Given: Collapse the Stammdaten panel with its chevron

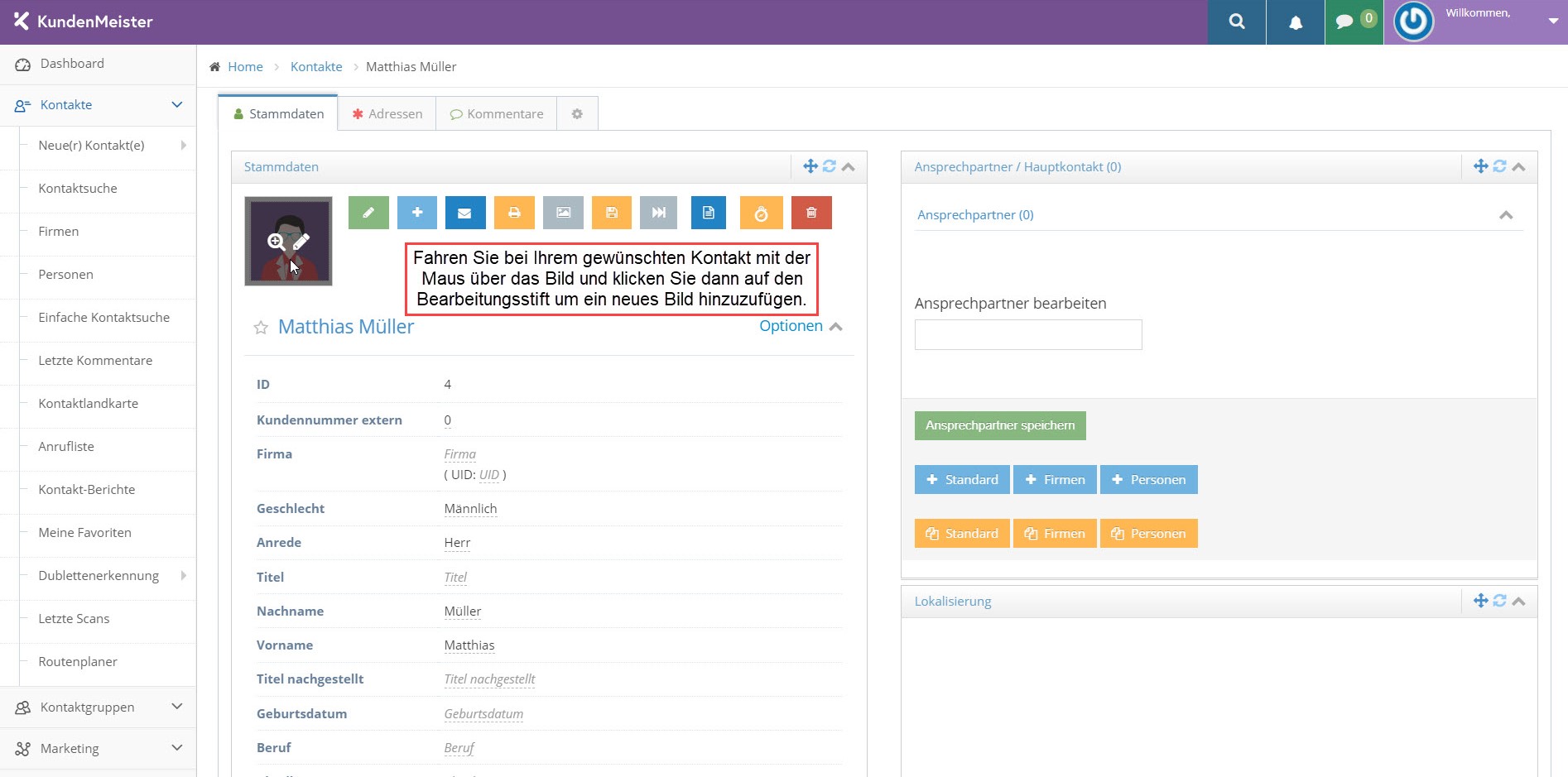Looking at the screenshot, I should coord(848,166).
